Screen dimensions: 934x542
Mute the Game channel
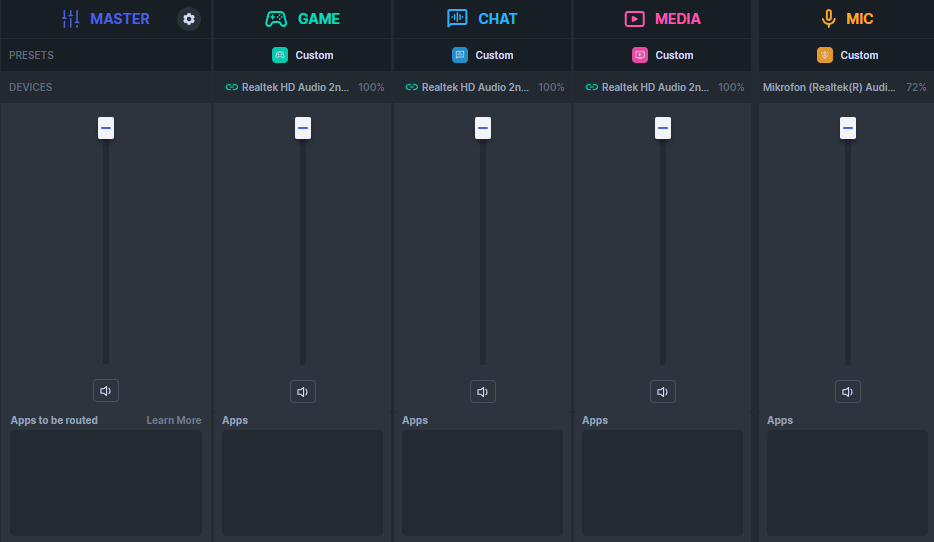[303, 391]
